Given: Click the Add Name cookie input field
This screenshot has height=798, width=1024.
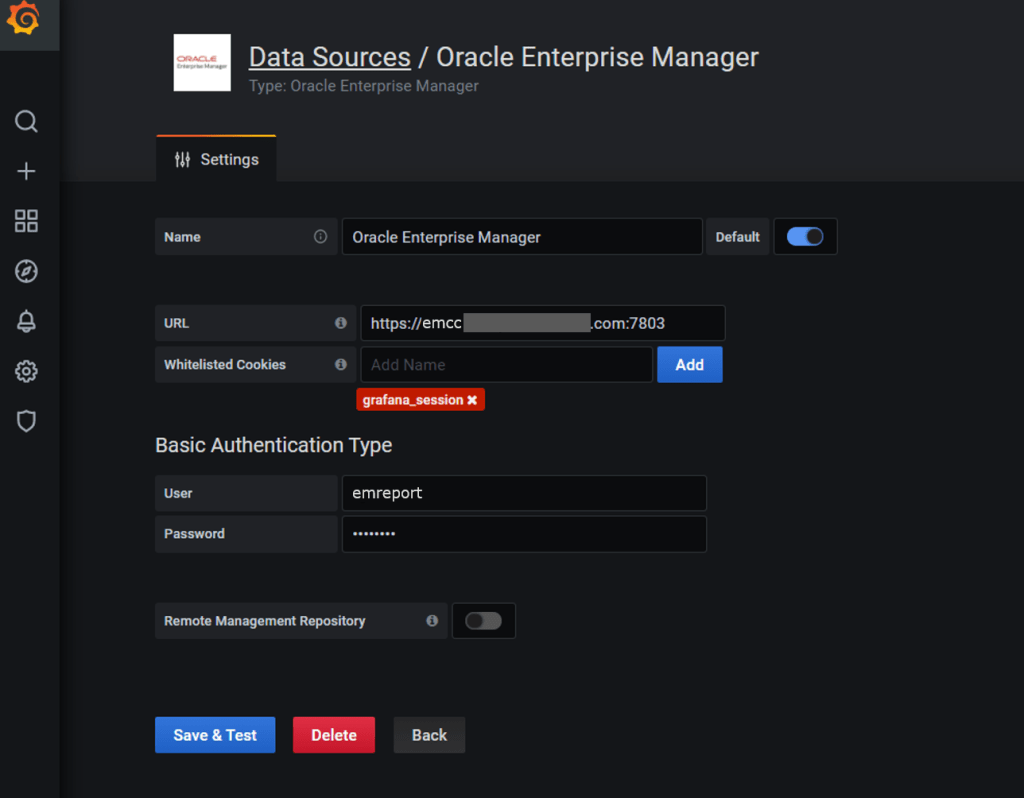Looking at the screenshot, I should [x=506, y=365].
